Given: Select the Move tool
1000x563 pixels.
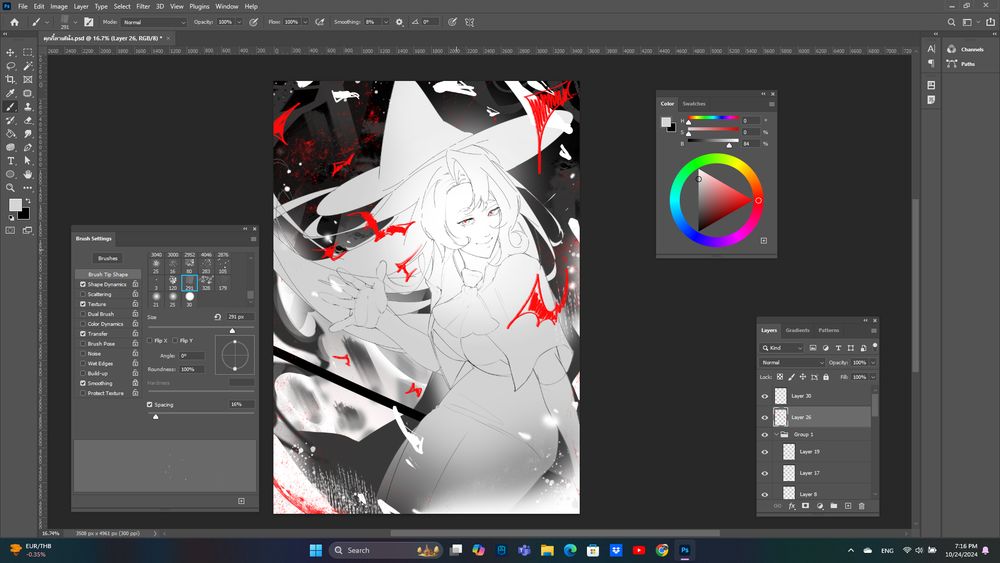Looking at the screenshot, I should 10,52.
